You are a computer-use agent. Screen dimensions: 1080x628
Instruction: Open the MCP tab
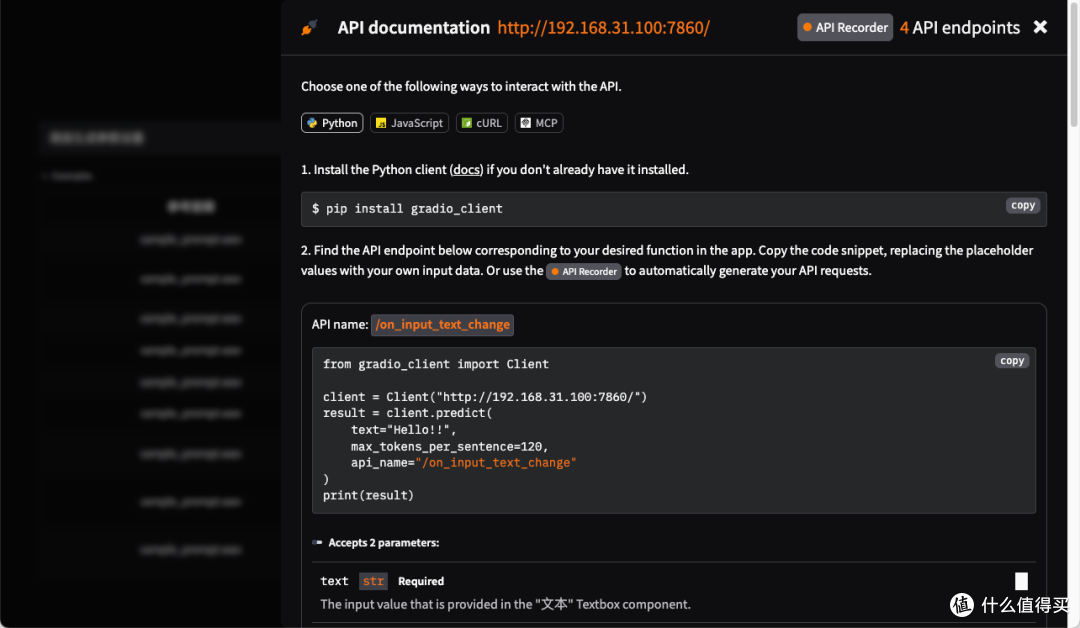point(539,123)
